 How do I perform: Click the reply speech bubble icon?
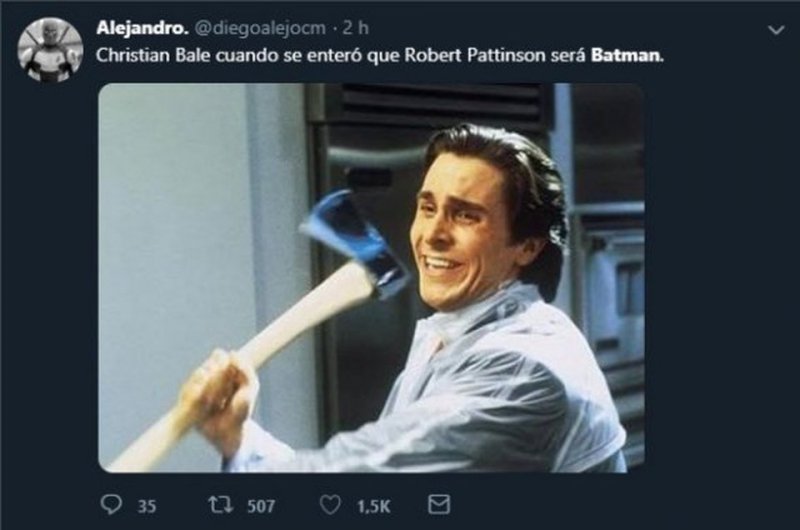click(x=111, y=506)
